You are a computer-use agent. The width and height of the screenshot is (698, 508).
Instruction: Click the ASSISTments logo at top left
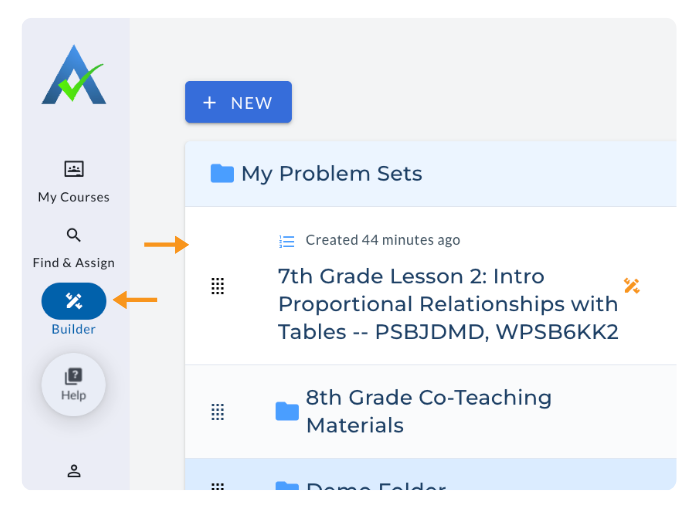coord(73,74)
